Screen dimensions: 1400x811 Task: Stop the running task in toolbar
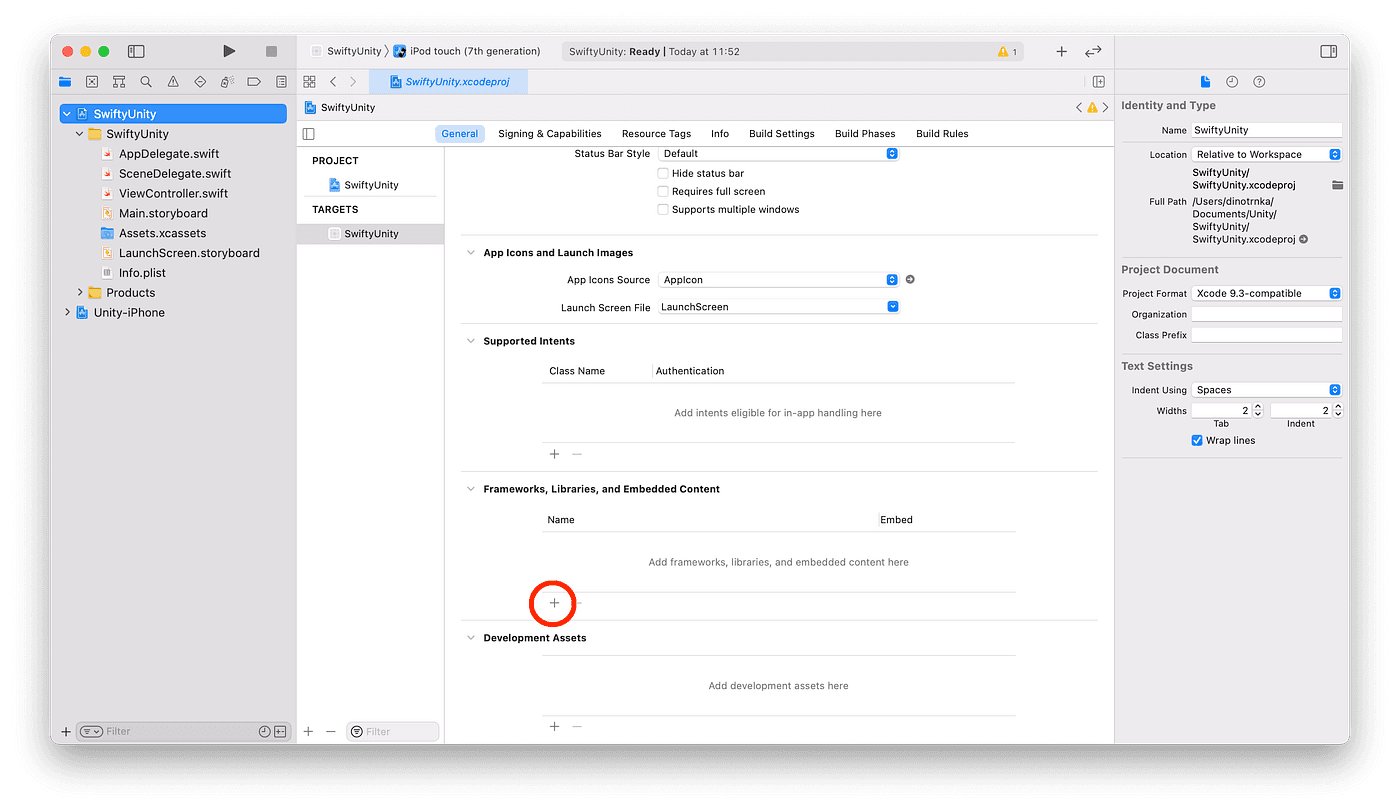point(271,51)
